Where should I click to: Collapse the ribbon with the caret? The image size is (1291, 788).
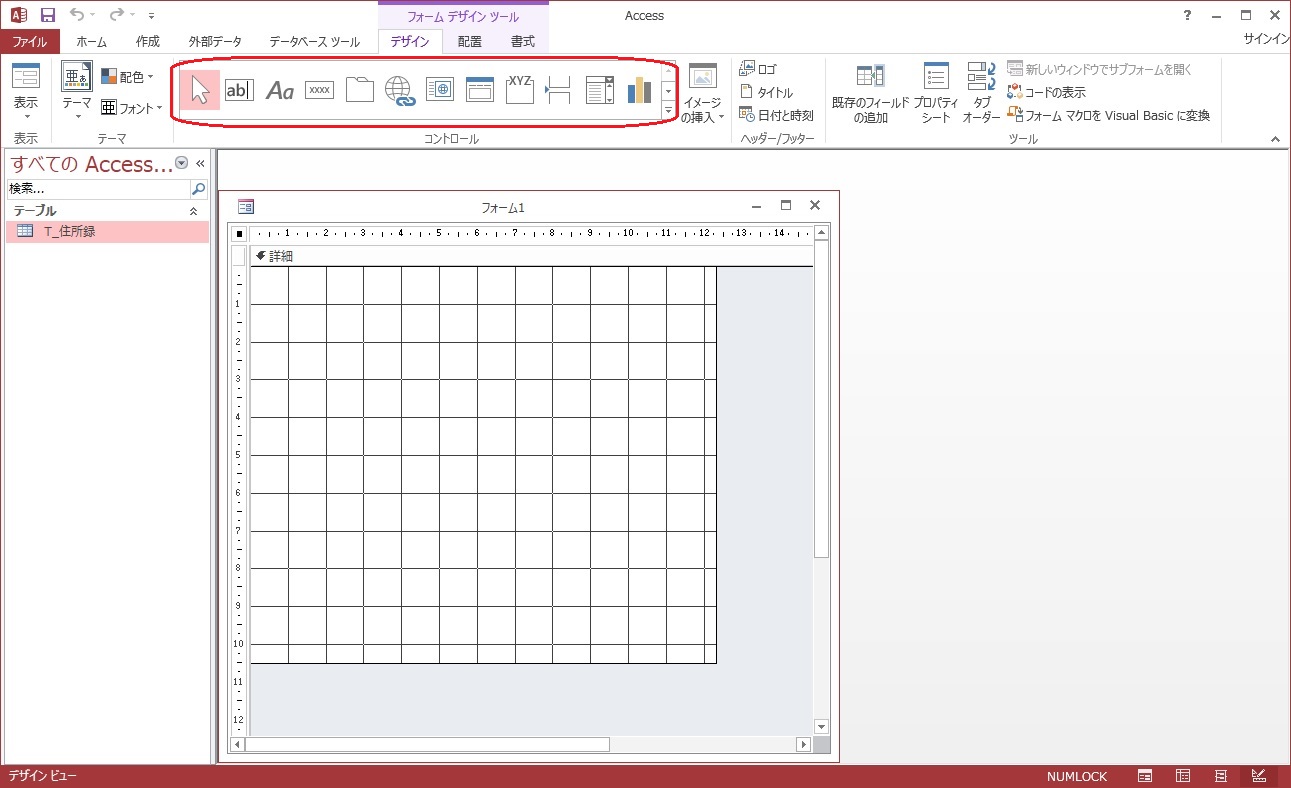(1275, 139)
